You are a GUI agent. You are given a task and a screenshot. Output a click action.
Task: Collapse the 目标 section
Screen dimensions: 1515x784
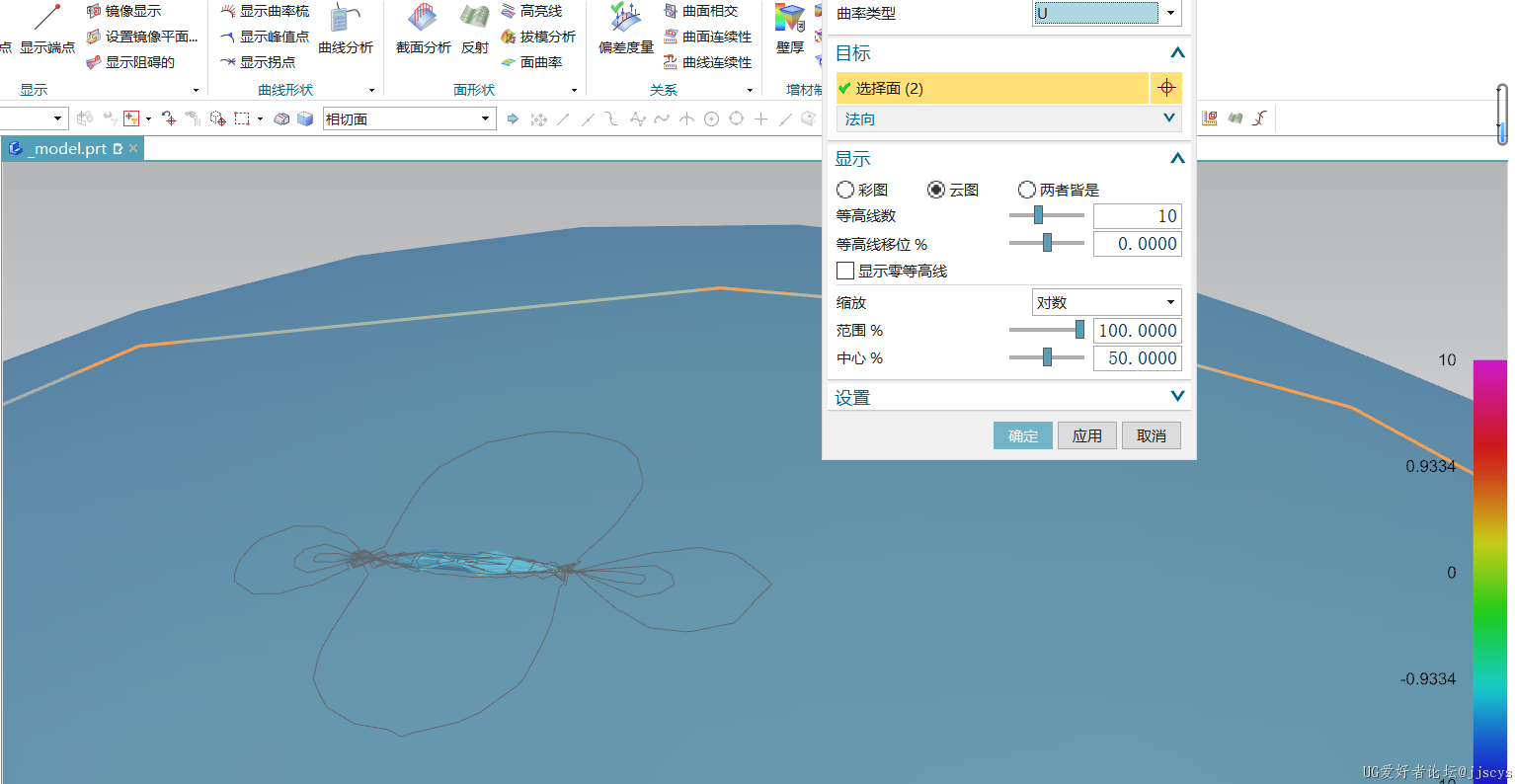point(1177,53)
